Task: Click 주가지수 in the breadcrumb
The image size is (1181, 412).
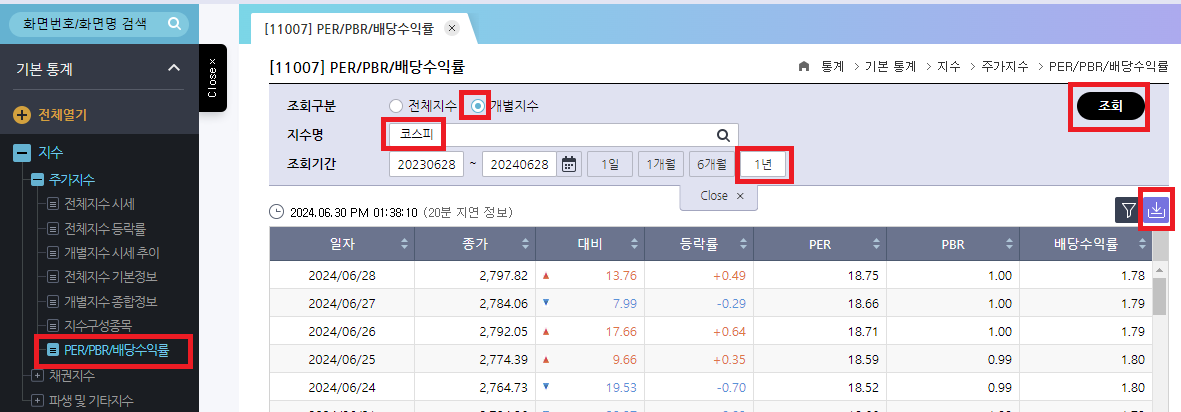Action: 1005,66
